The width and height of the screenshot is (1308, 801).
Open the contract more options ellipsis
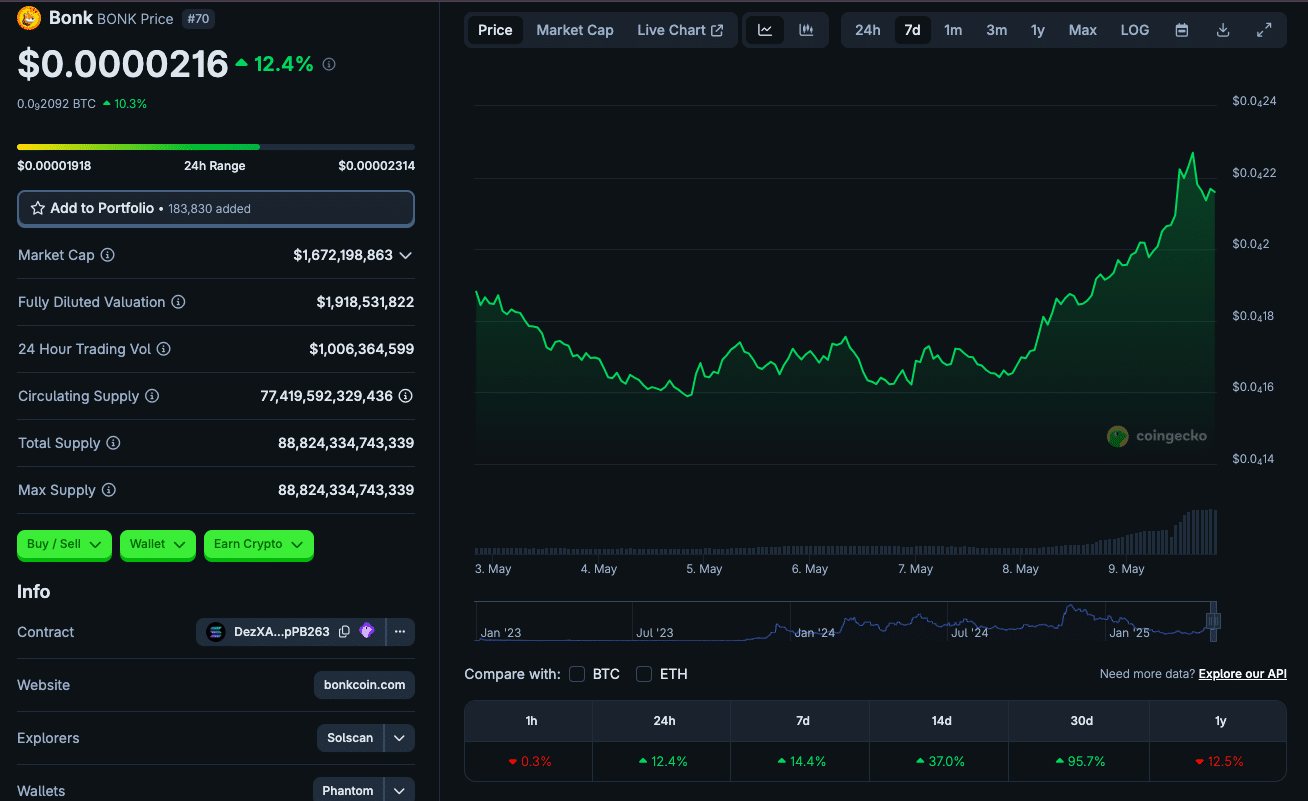(x=399, y=632)
